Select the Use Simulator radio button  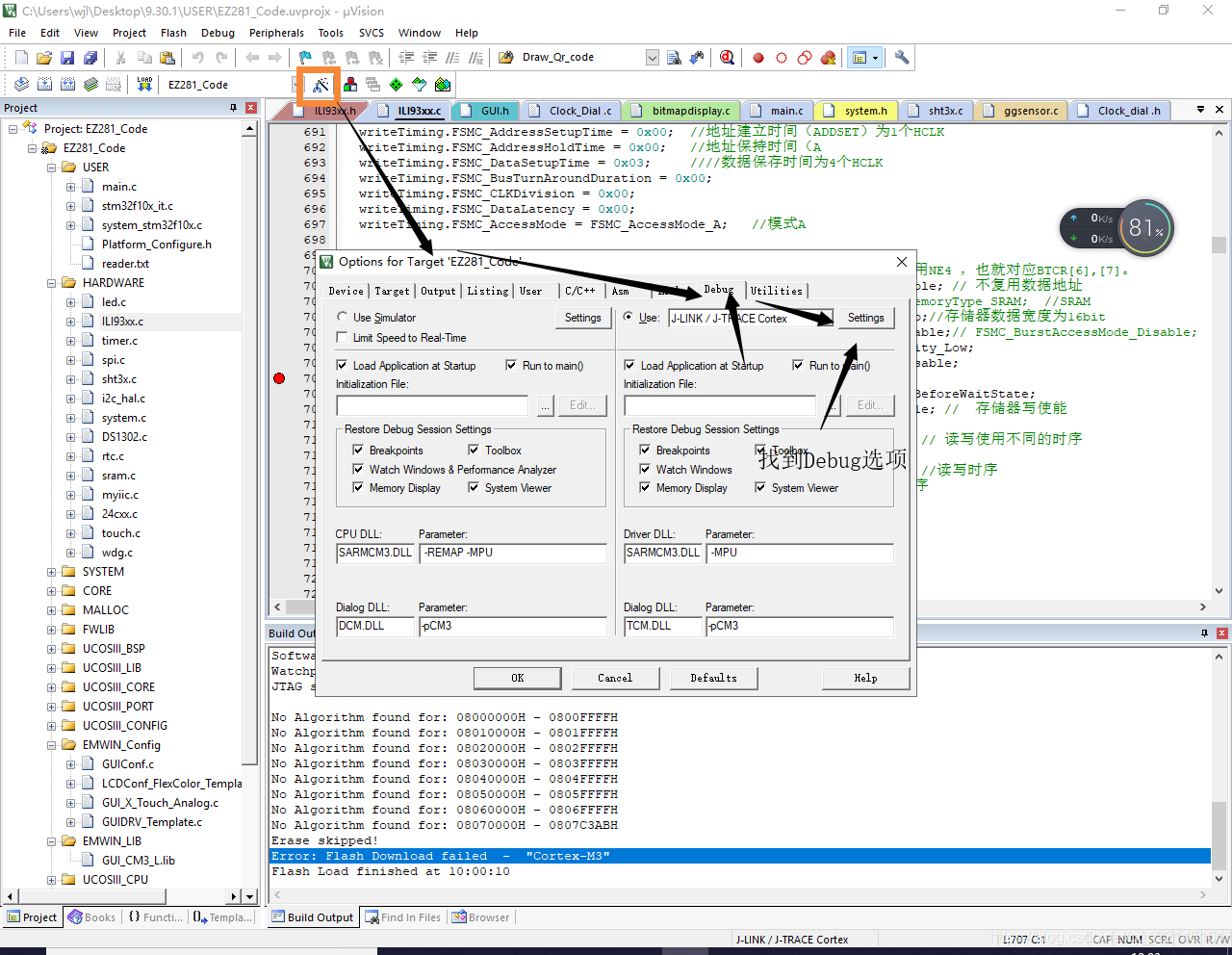click(343, 317)
